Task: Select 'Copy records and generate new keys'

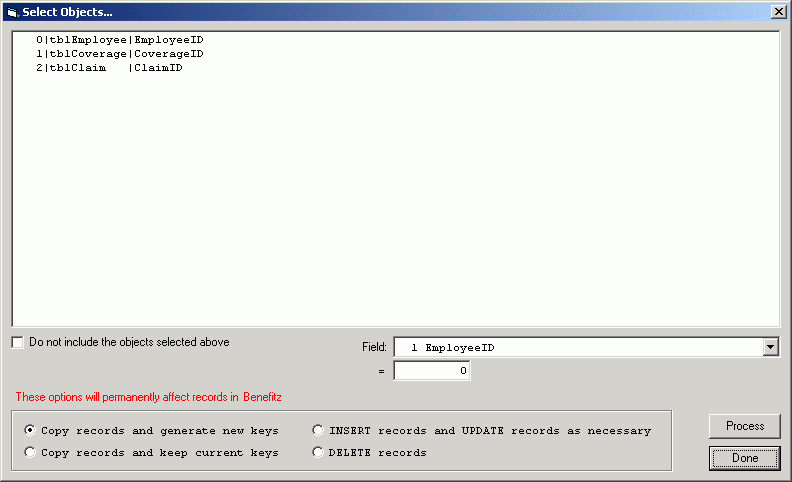Action: 30,430
